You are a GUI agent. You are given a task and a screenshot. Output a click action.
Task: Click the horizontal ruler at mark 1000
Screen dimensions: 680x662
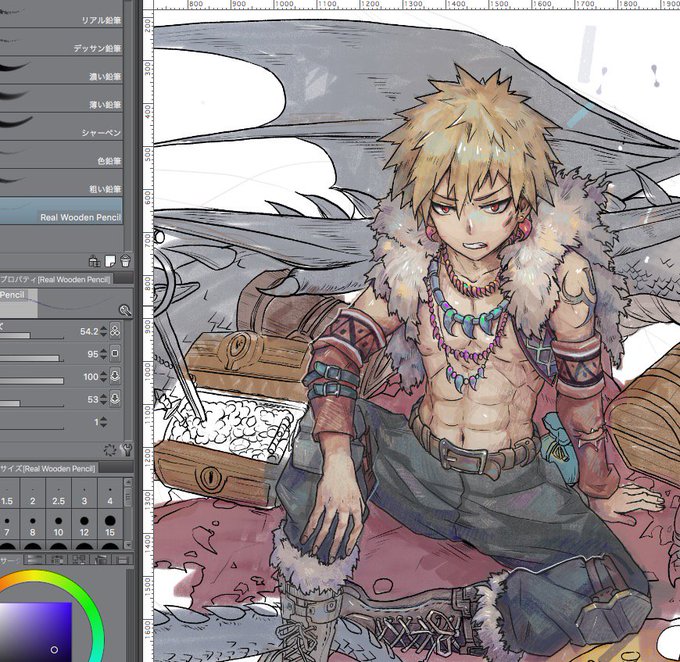point(284,4)
